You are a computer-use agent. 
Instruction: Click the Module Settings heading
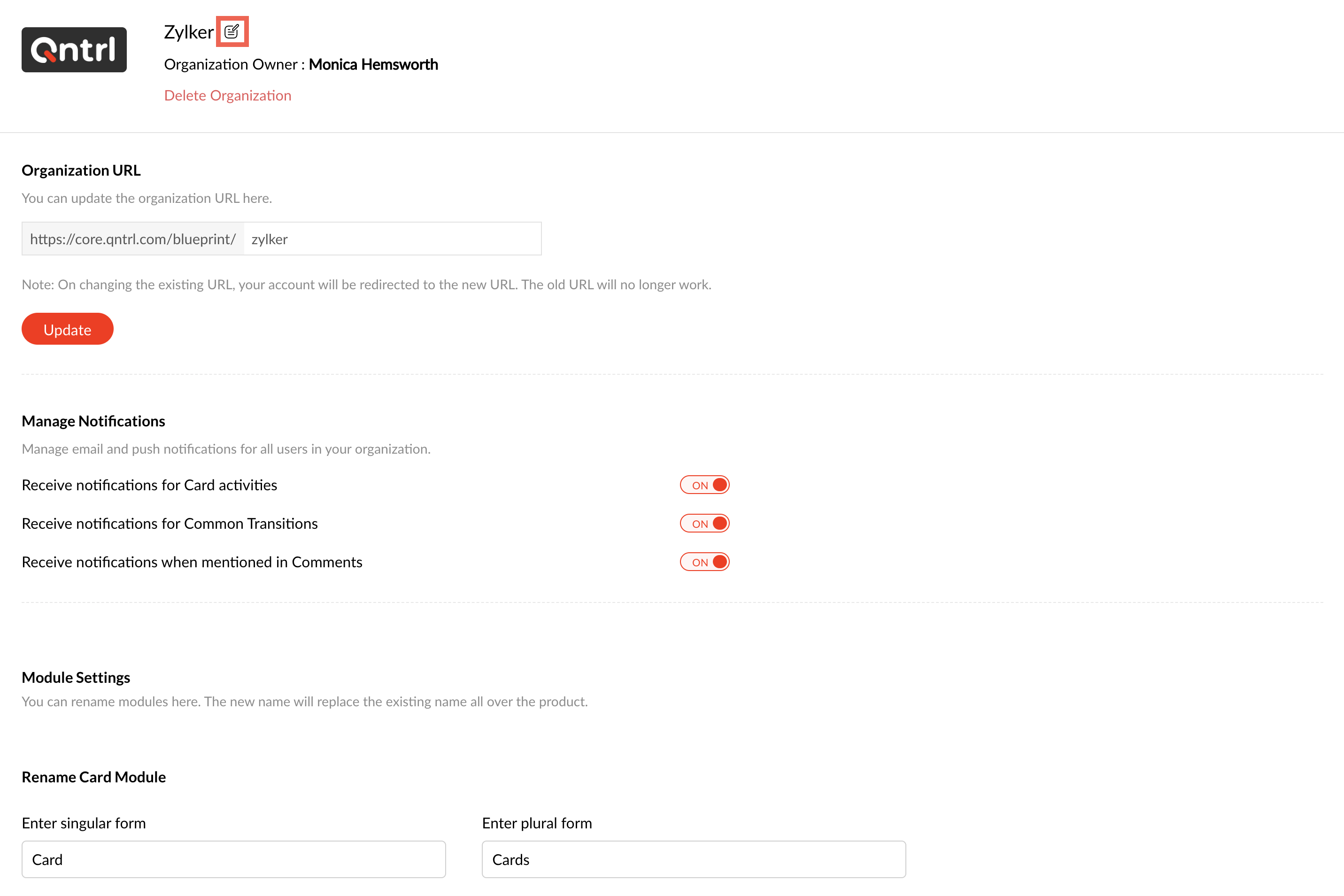(x=76, y=677)
